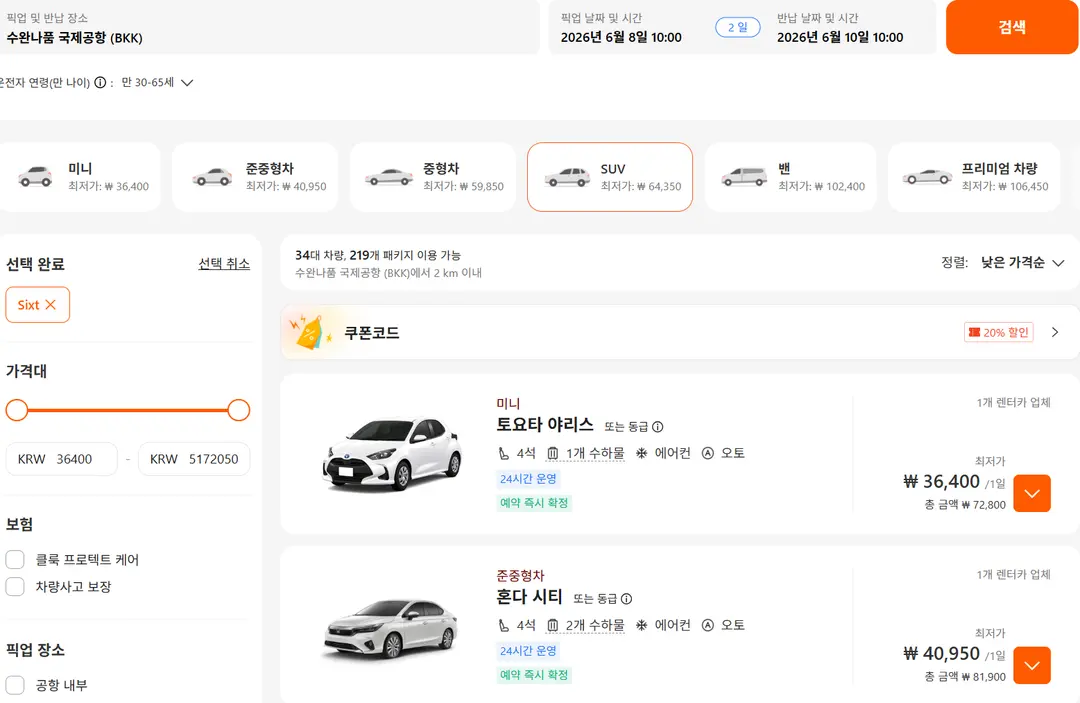Click the 준중형차 category car icon
This screenshot has width=1080, height=703.
click(212, 177)
